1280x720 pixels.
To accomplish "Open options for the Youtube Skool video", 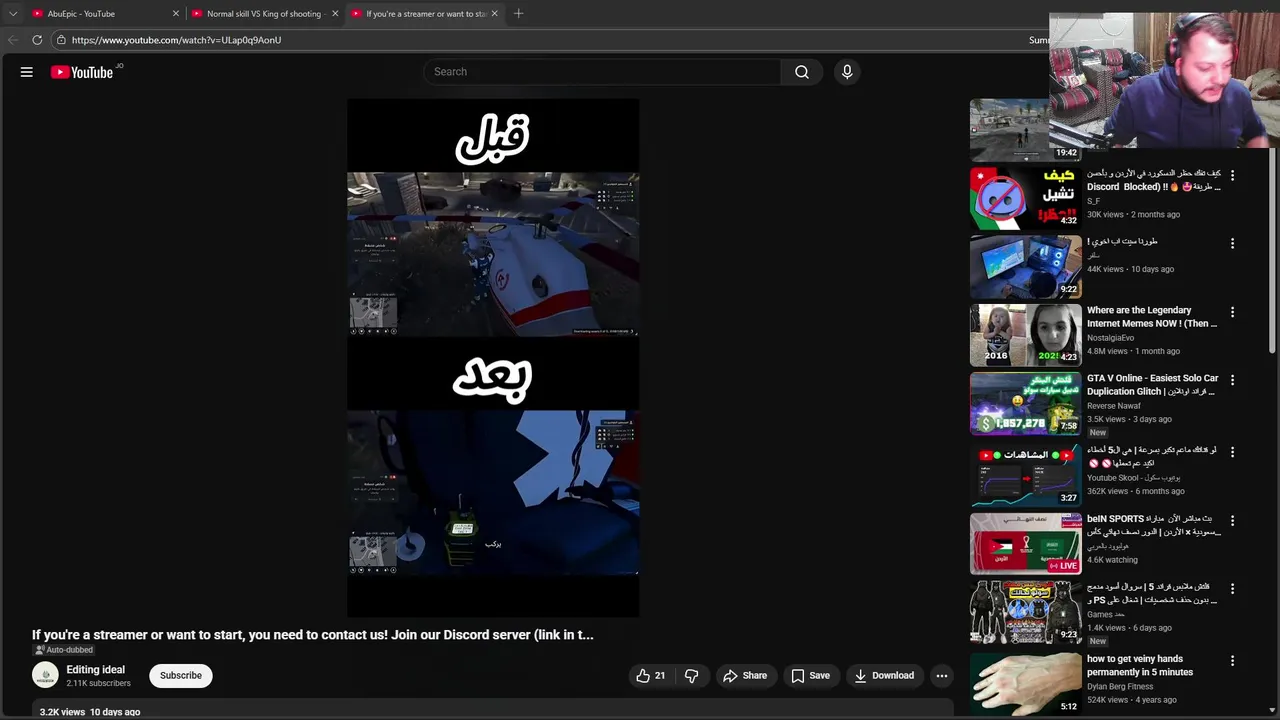I will 1232,452.
